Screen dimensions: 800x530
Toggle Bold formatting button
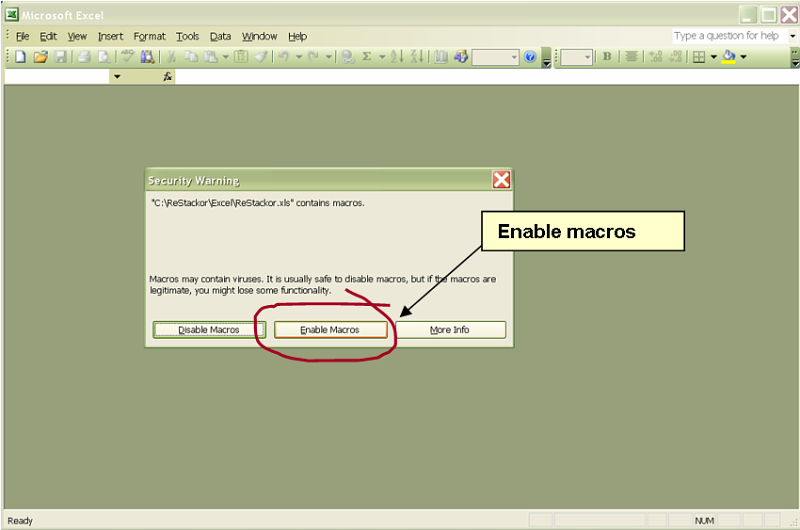607,57
